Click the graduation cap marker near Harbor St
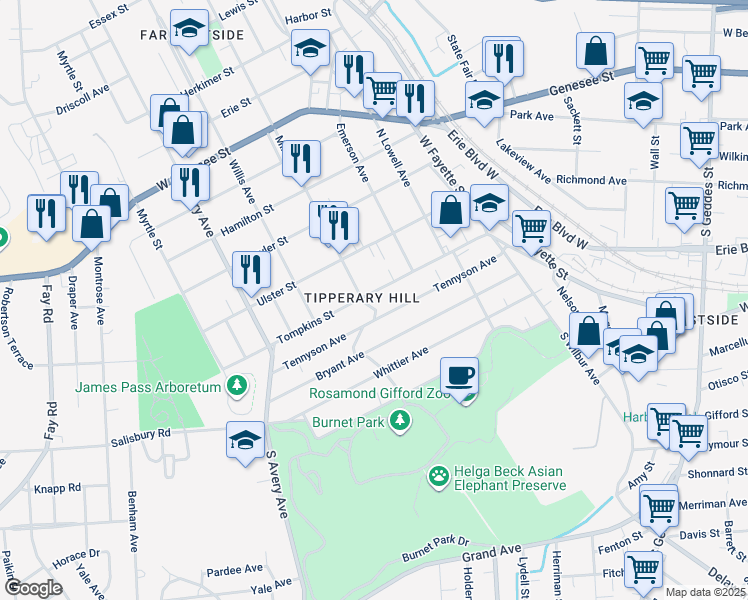 [310, 47]
